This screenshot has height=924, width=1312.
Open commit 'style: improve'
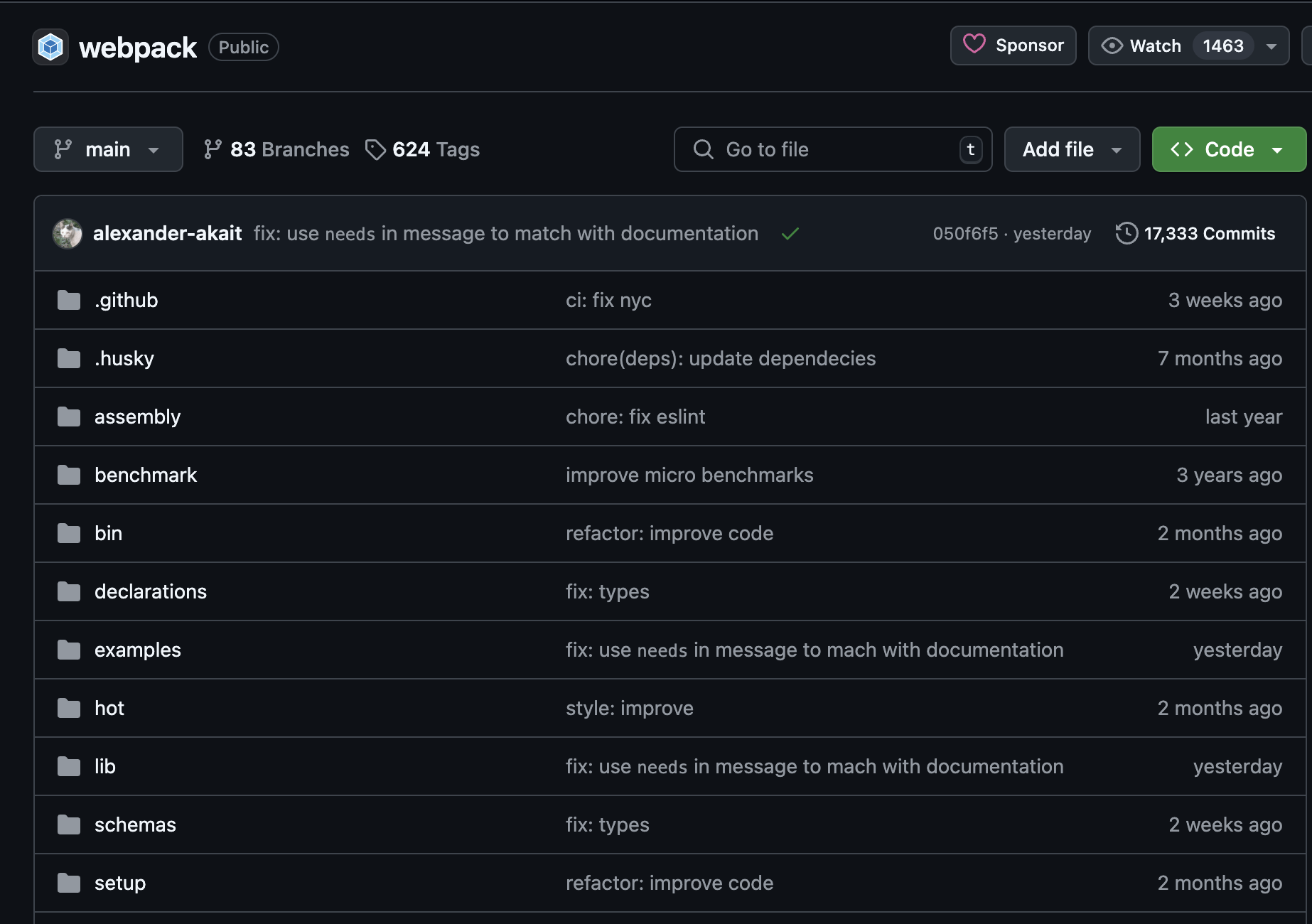630,708
